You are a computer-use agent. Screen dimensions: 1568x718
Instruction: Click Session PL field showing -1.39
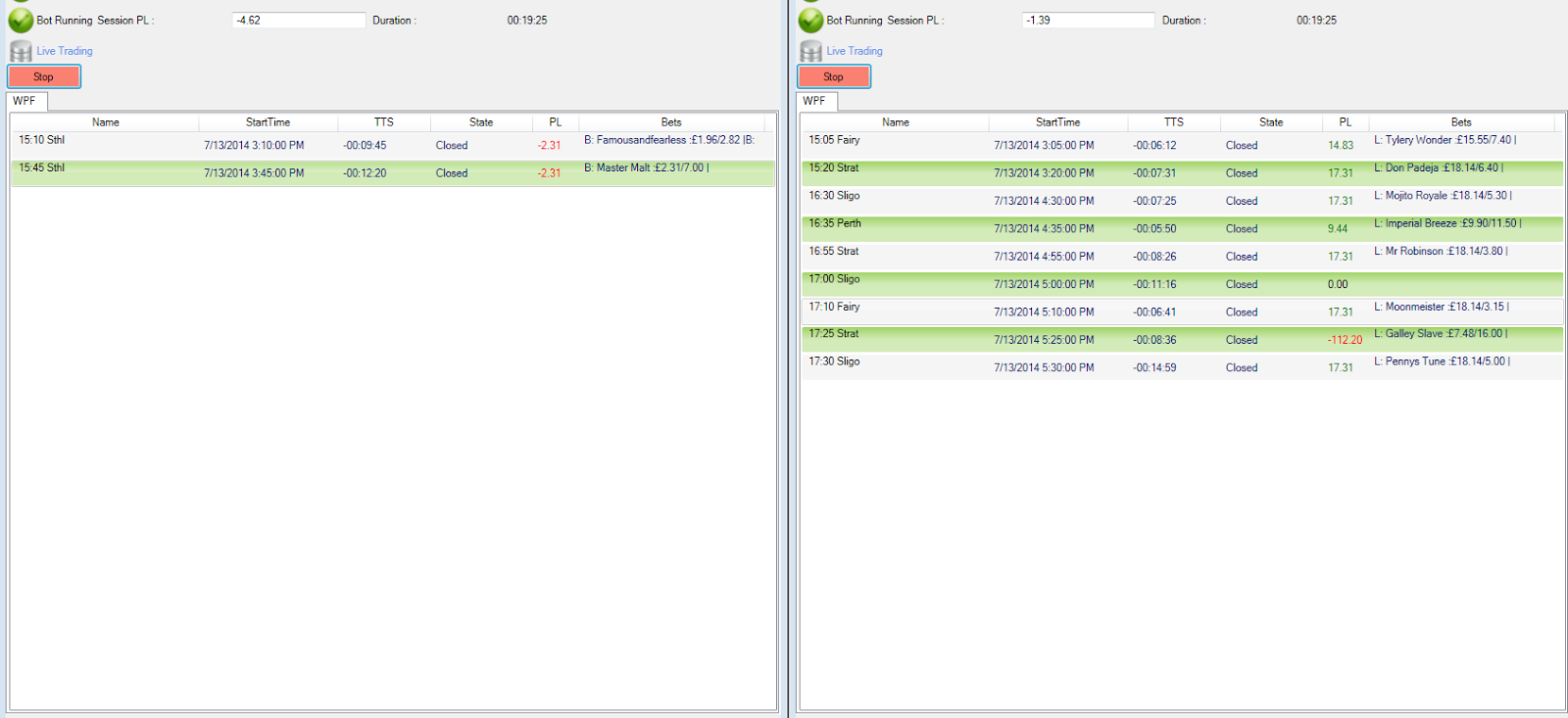1089,20
